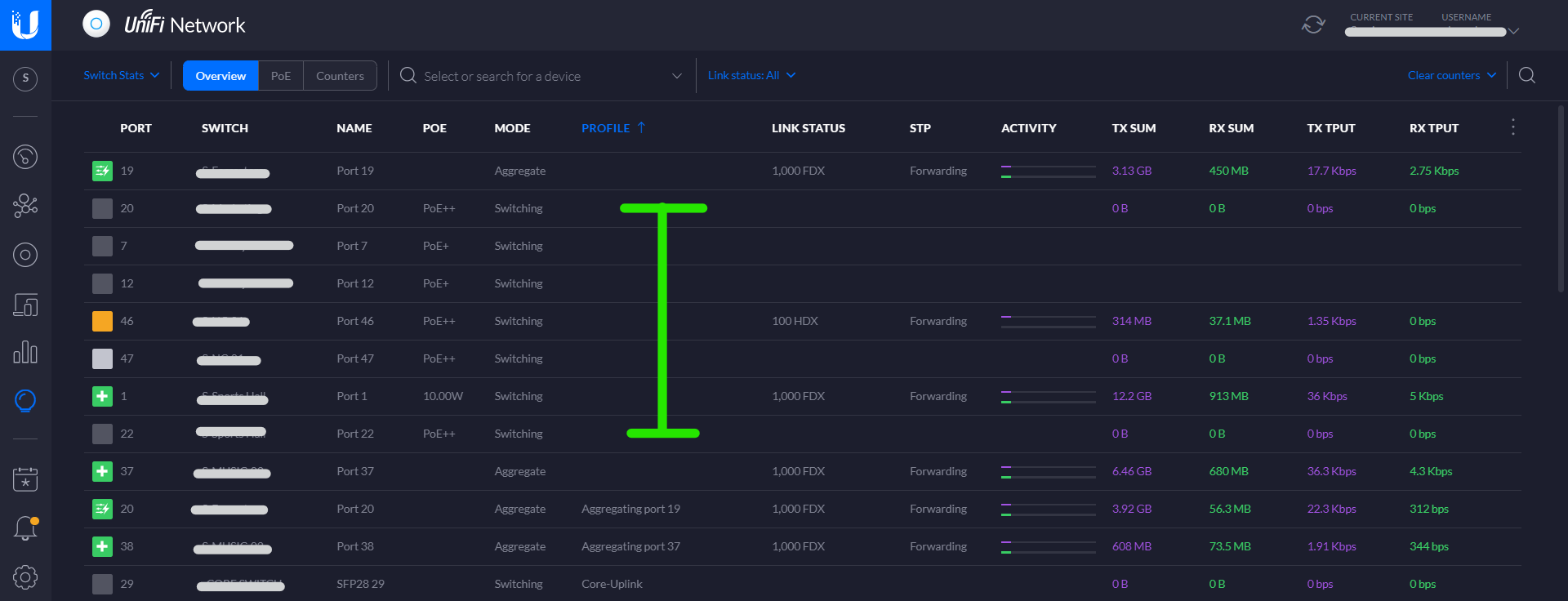Open the Dashboard gauge icon in sidebar

tap(25, 156)
